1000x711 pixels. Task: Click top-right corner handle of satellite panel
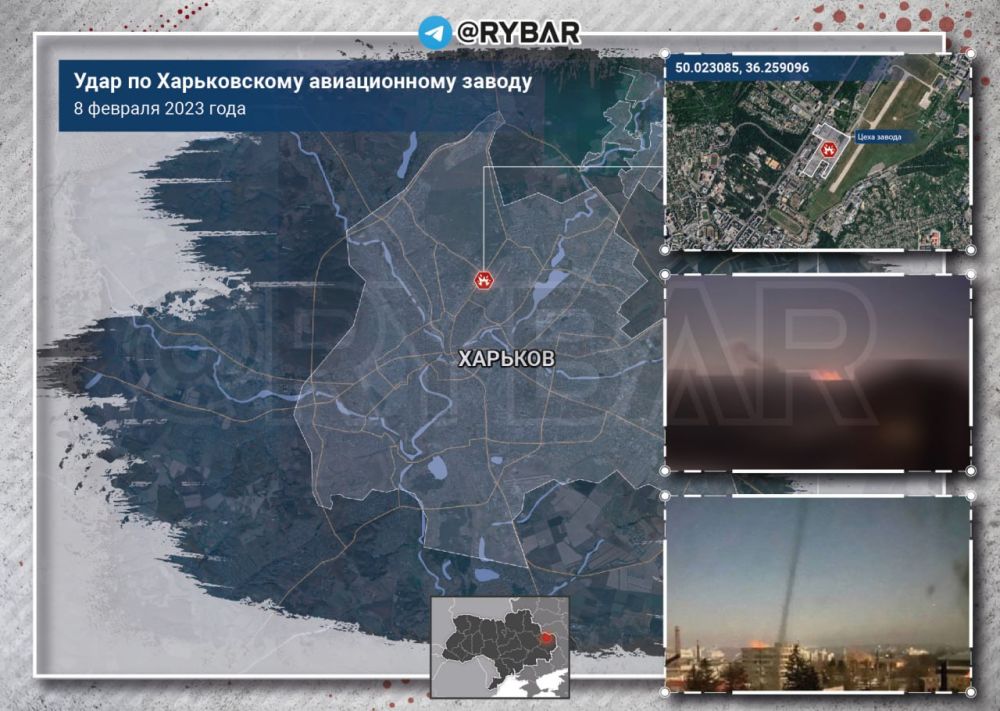tap(970, 52)
